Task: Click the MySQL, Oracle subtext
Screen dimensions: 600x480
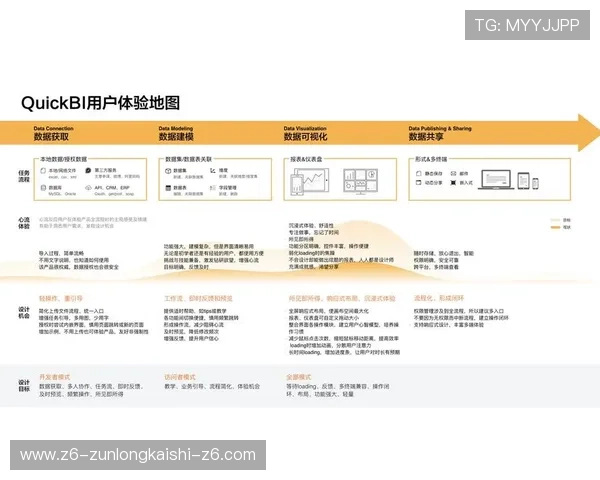Action: coord(62,194)
